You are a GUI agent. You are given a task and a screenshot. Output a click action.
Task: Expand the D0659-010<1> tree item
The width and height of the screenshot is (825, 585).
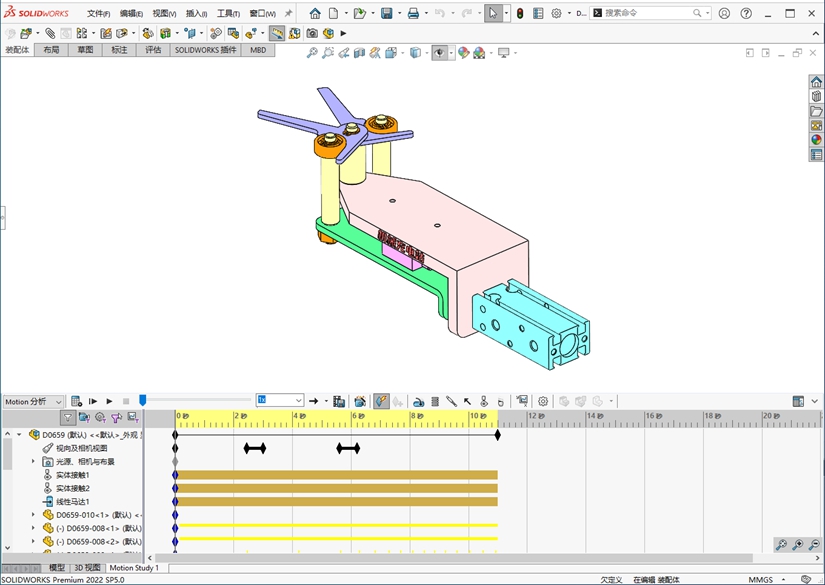click(x=33, y=515)
